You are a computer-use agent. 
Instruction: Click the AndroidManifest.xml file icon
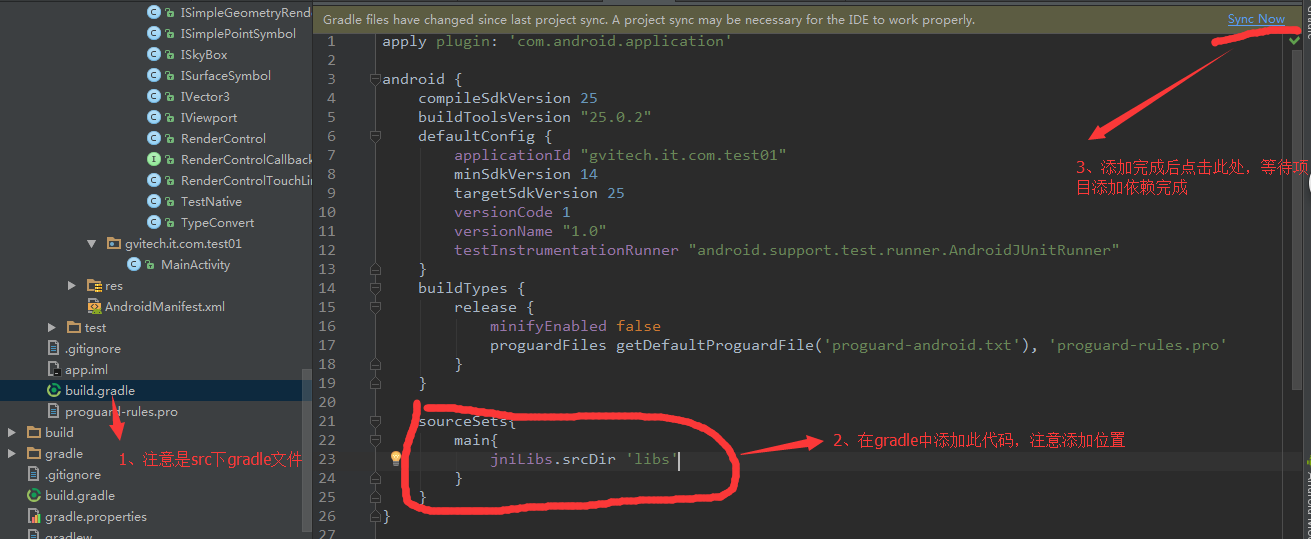click(94, 306)
